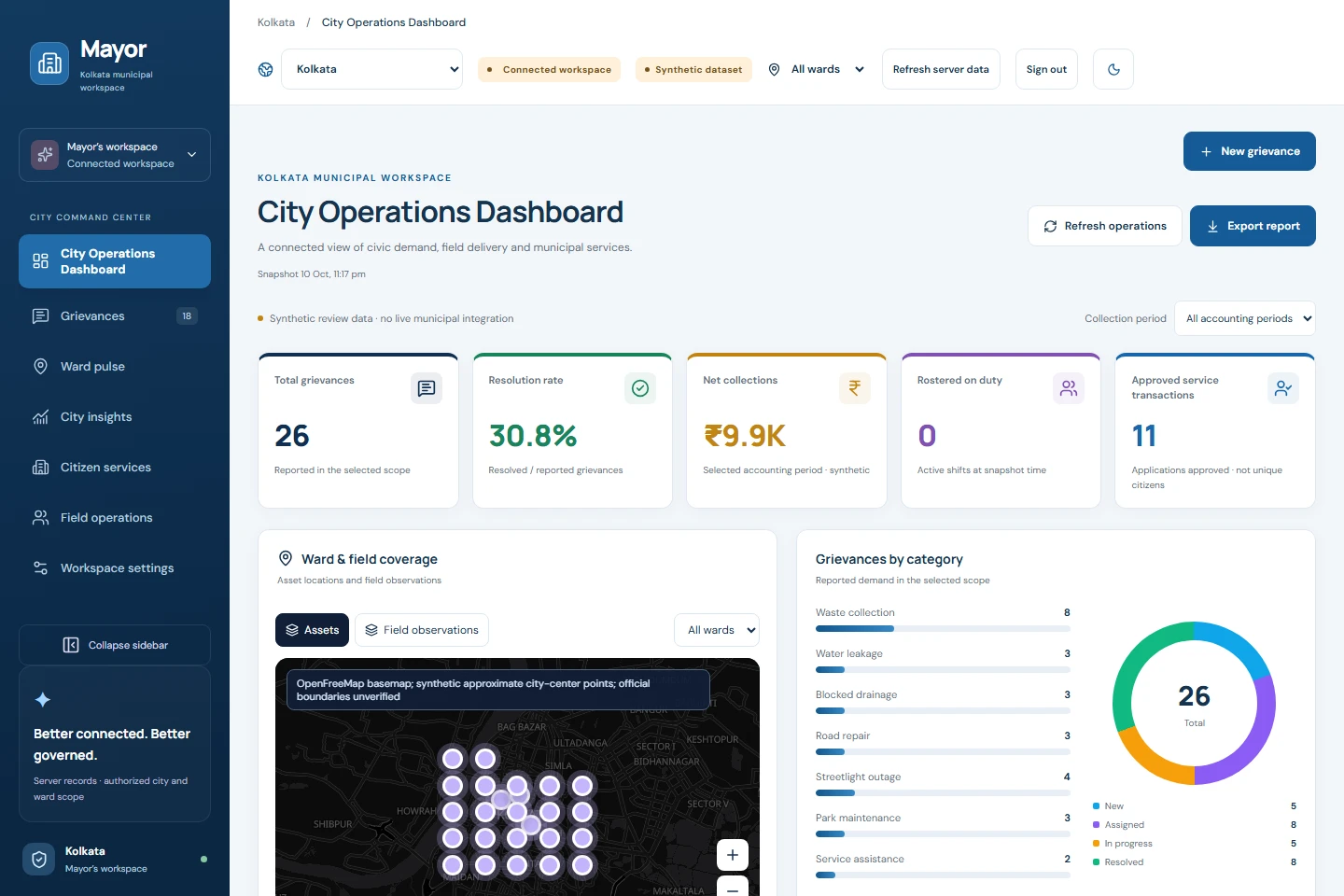Open the Collection period dropdown
Screen dimensions: 1344x896
(1245, 318)
